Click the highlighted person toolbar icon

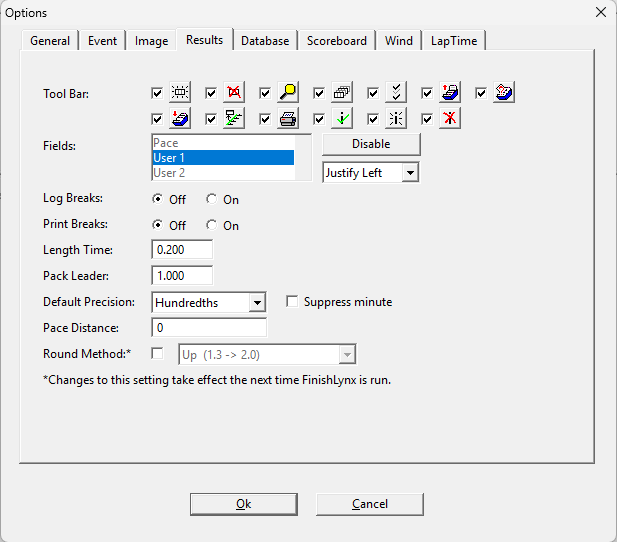(x=396, y=118)
